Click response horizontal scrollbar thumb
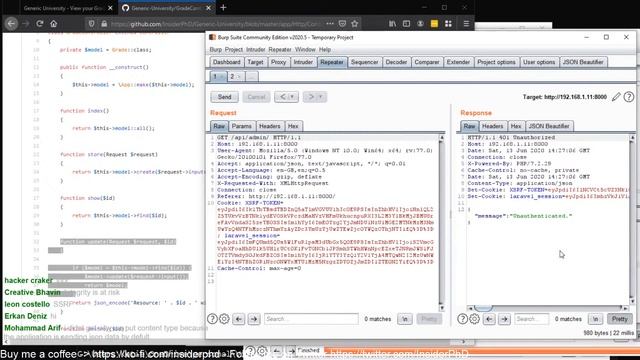Screen dimensions: 640x360 point(484,308)
